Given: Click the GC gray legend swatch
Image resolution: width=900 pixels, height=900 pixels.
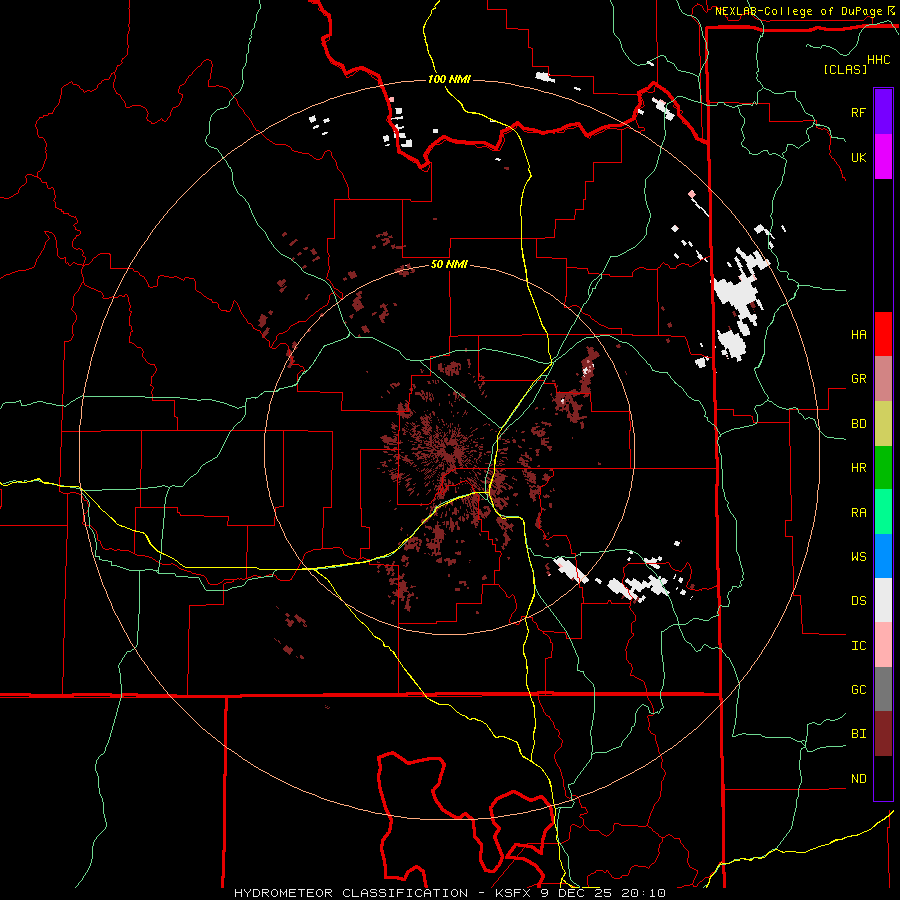Looking at the screenshot, I should point(883,689).
